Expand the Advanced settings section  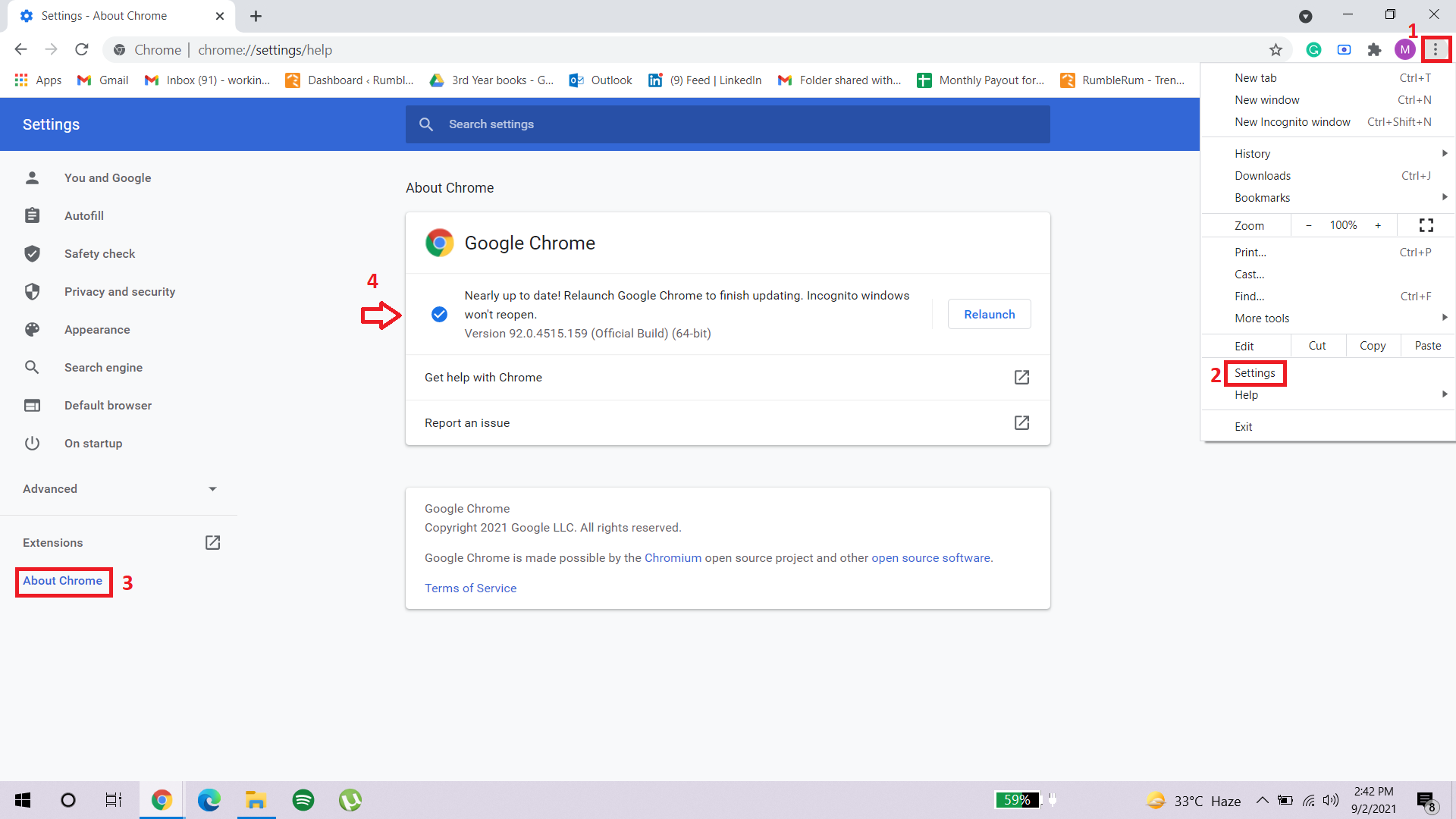point(121,489)
